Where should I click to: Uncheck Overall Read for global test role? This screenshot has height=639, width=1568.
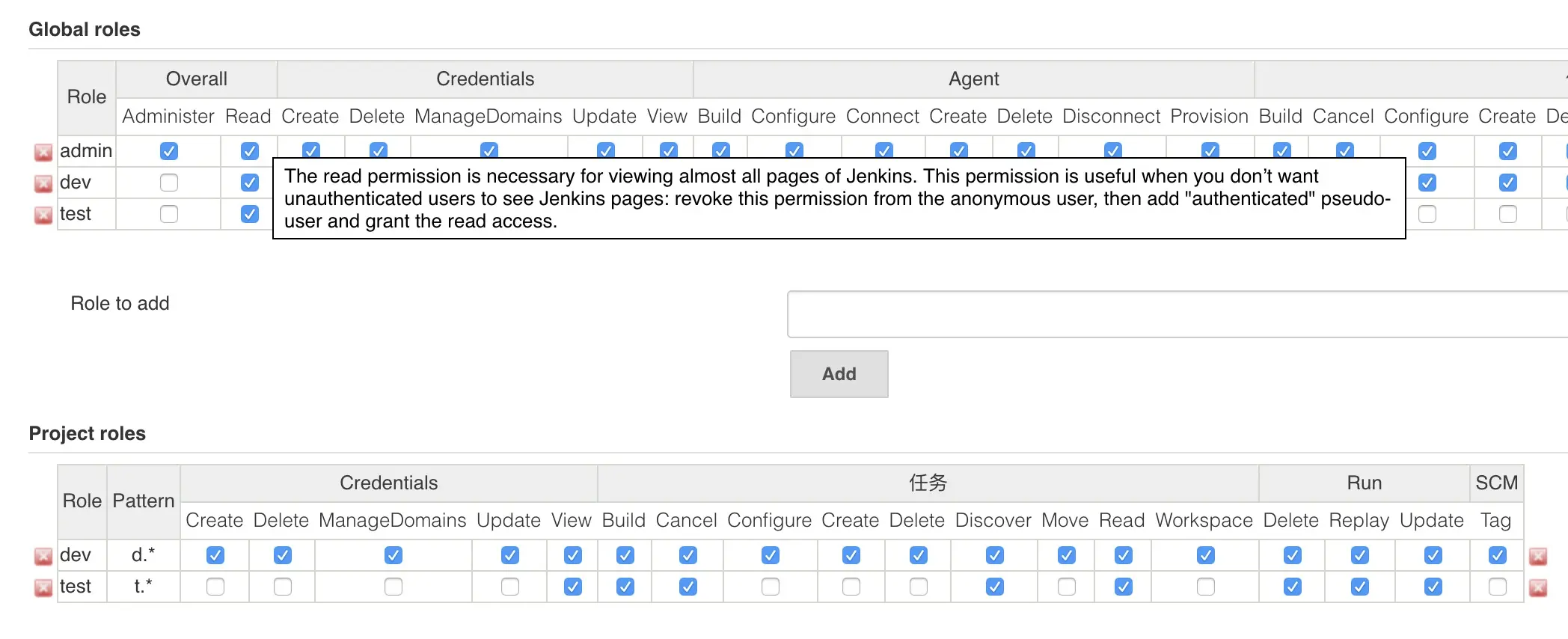click(250, 214)
